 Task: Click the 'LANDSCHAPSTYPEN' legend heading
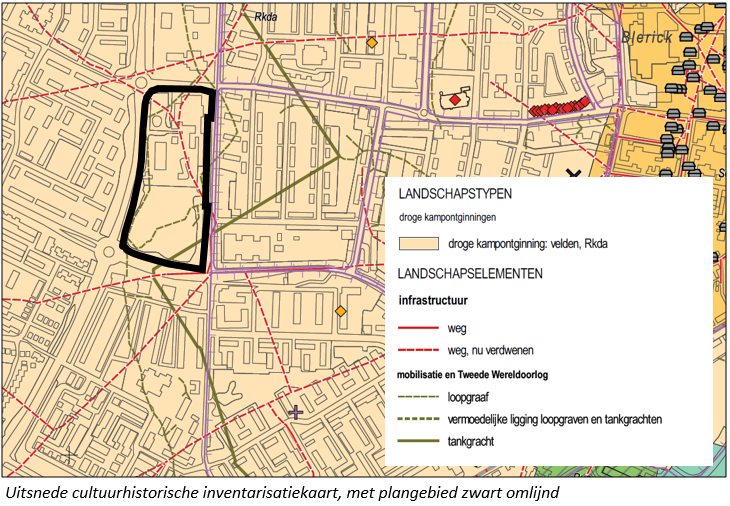click(x=455, y=194)
